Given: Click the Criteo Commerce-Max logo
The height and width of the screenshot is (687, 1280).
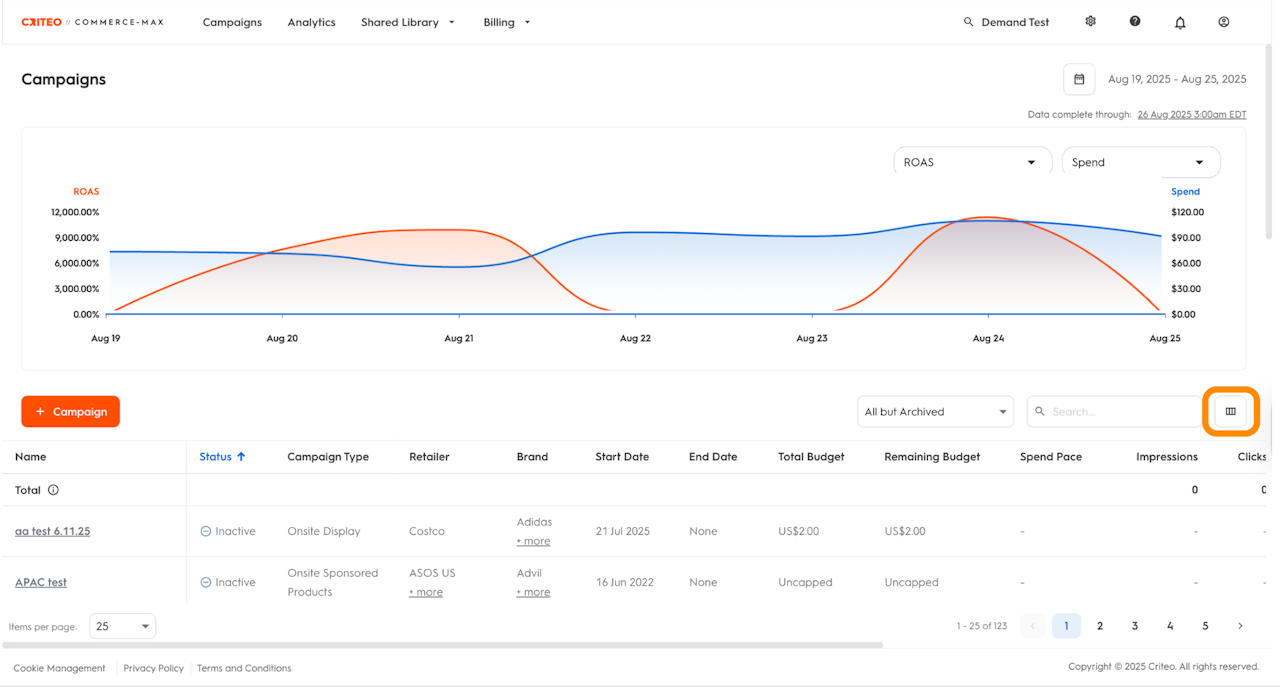Looking at the screenshot, I should coord(92,22).
